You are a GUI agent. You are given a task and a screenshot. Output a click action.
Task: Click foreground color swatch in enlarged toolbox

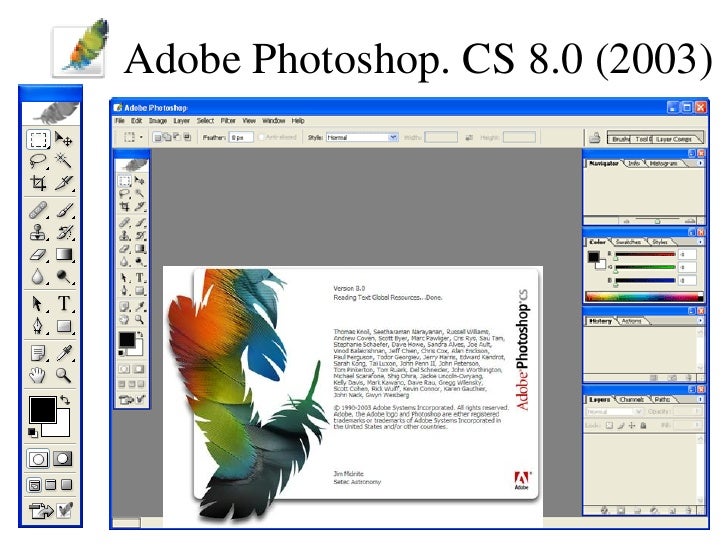pos(43,409)
